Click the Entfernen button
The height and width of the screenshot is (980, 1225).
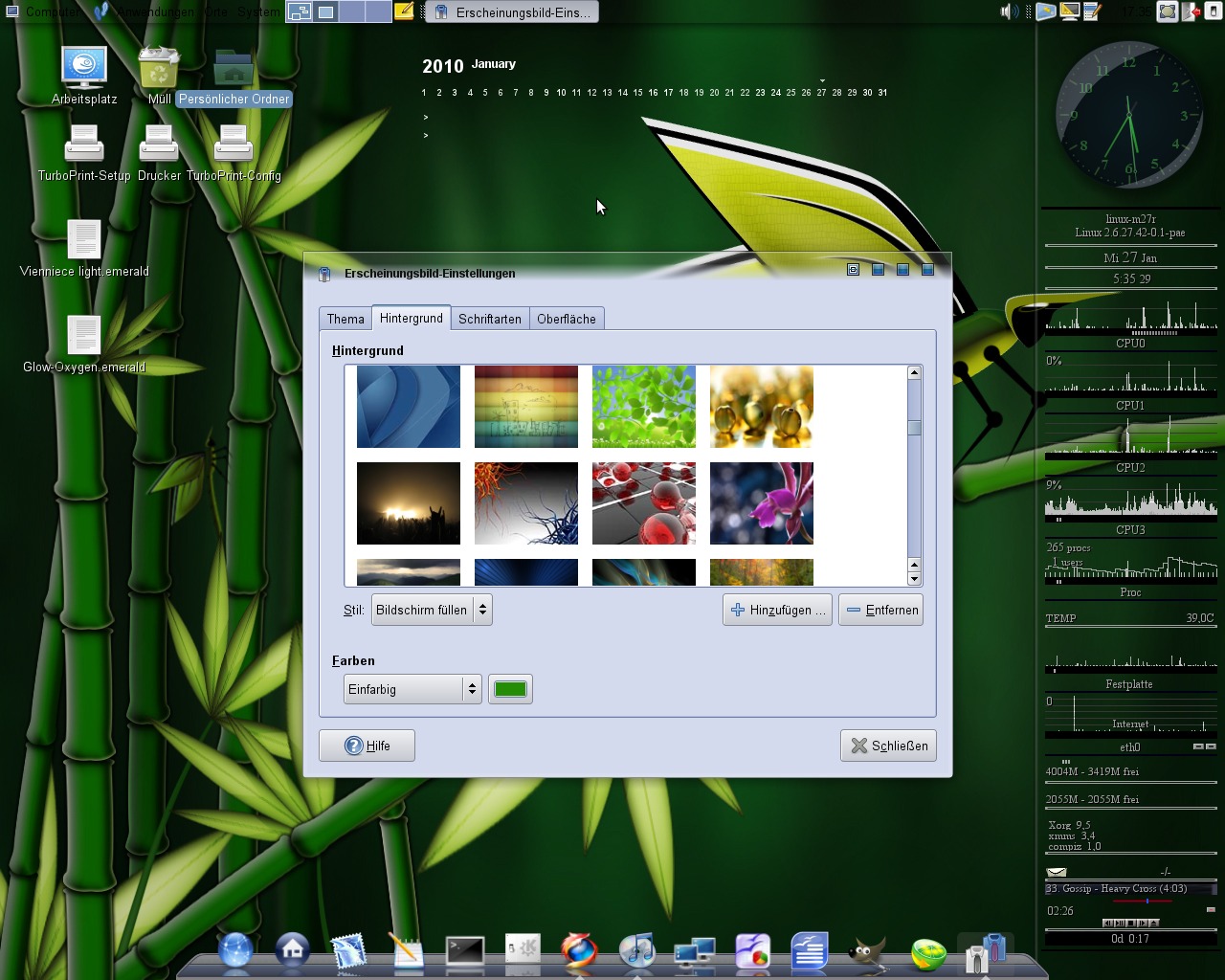pyautogui.click(x=880, y=610)
